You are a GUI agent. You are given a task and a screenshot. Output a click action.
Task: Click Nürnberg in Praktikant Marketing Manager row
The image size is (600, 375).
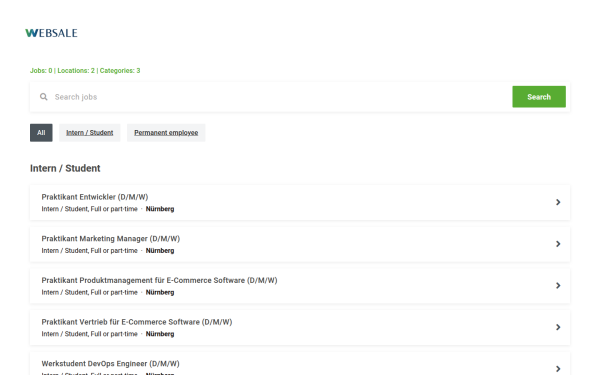tap(160, 251)
